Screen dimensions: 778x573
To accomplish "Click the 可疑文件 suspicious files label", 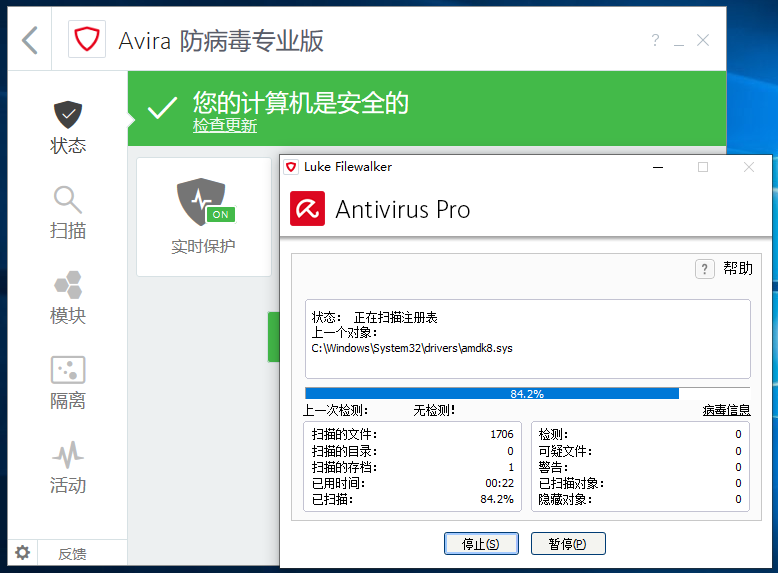I will click(x=565, y=451).
